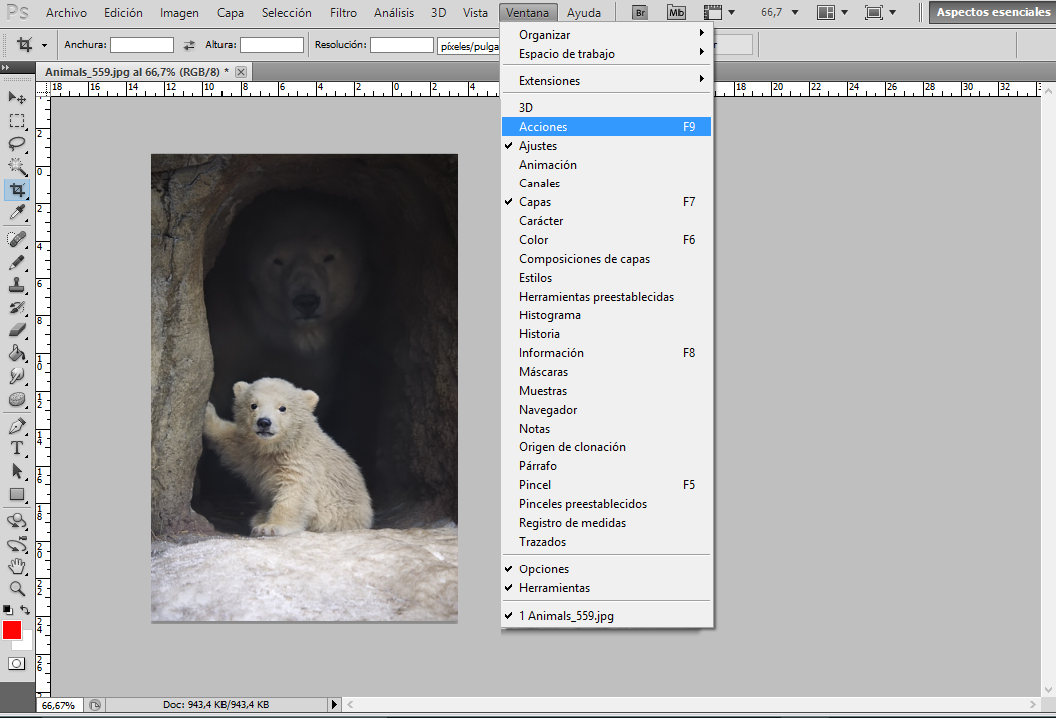Choose Pinceles preestablecidos from the menu
This screenshot has height=720, width=1058.
606,504
